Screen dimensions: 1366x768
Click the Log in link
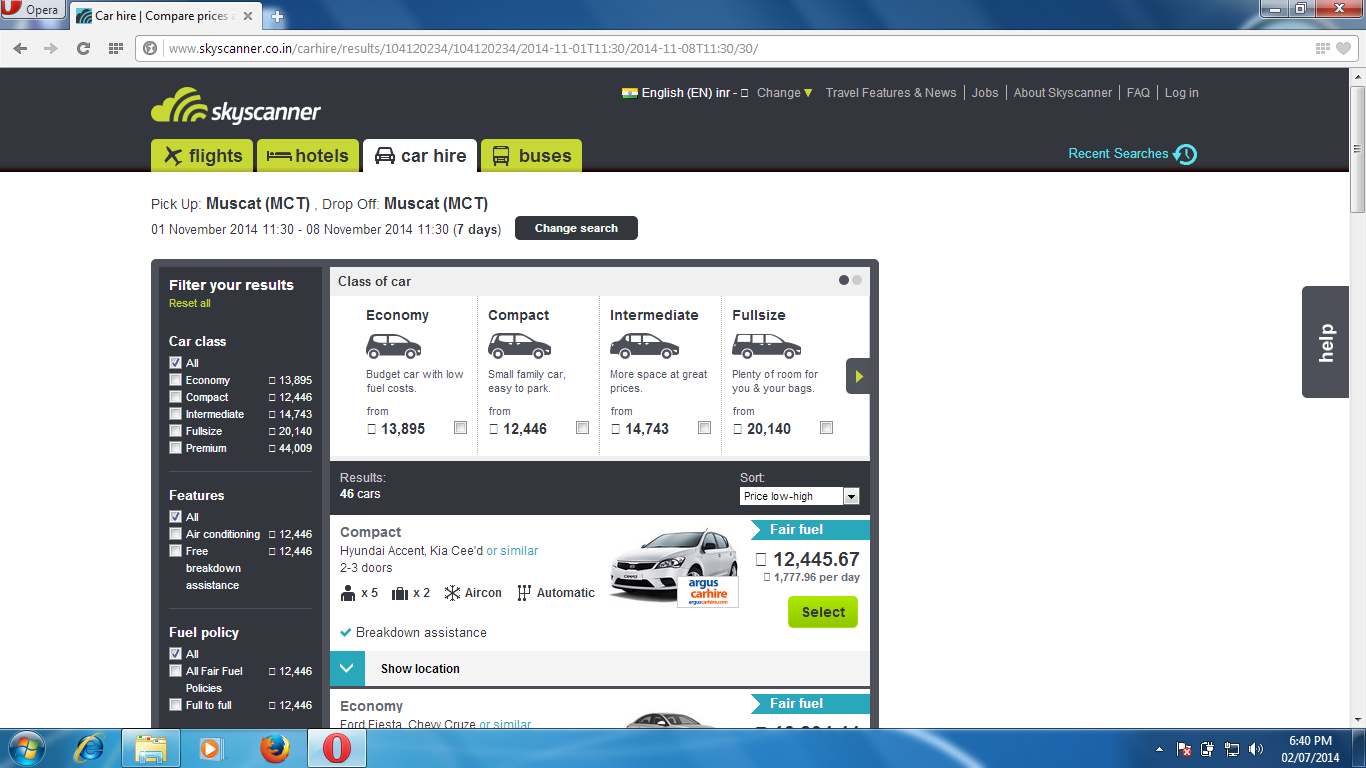point(1181,93)
